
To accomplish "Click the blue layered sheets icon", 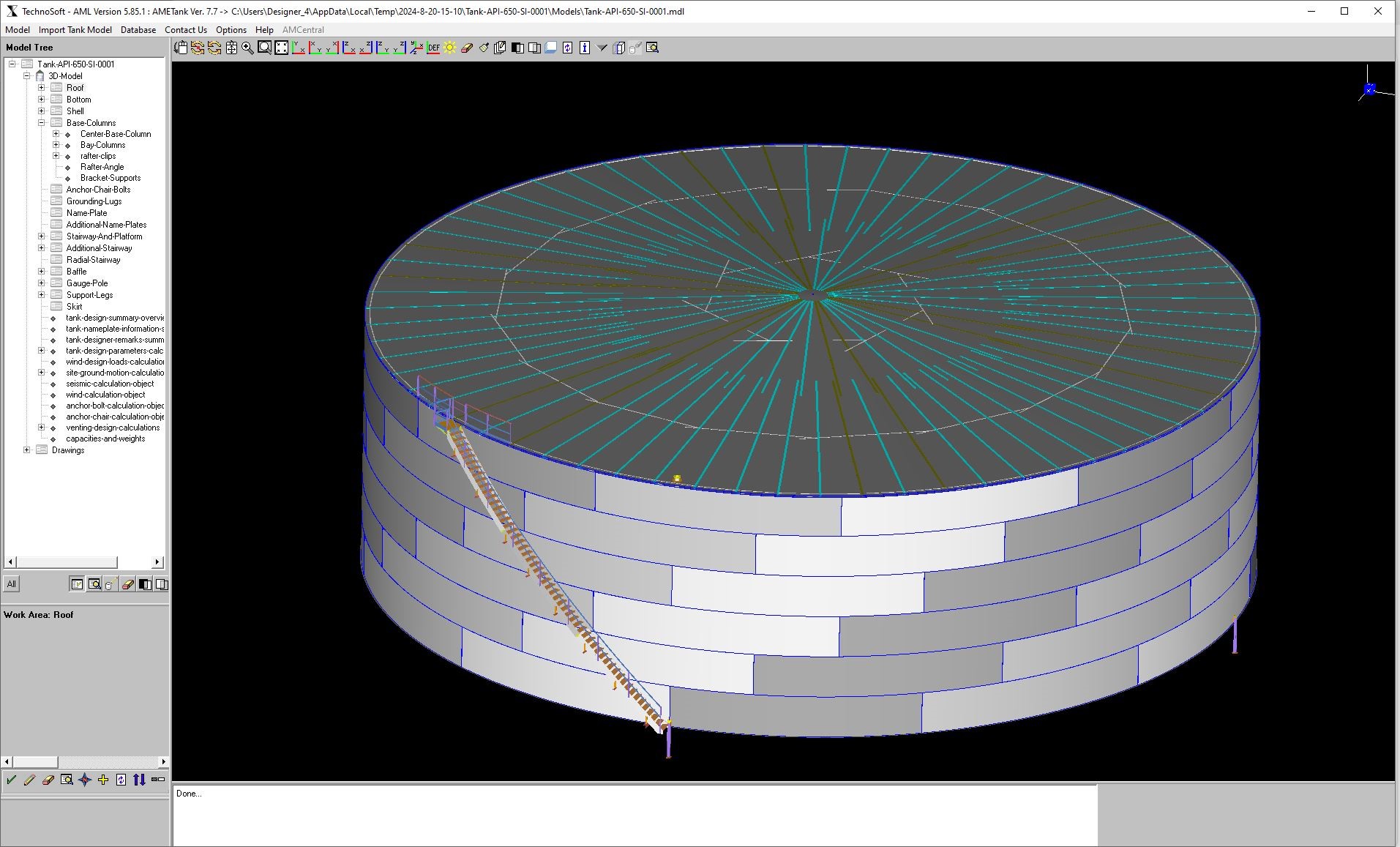I will 551,48.
